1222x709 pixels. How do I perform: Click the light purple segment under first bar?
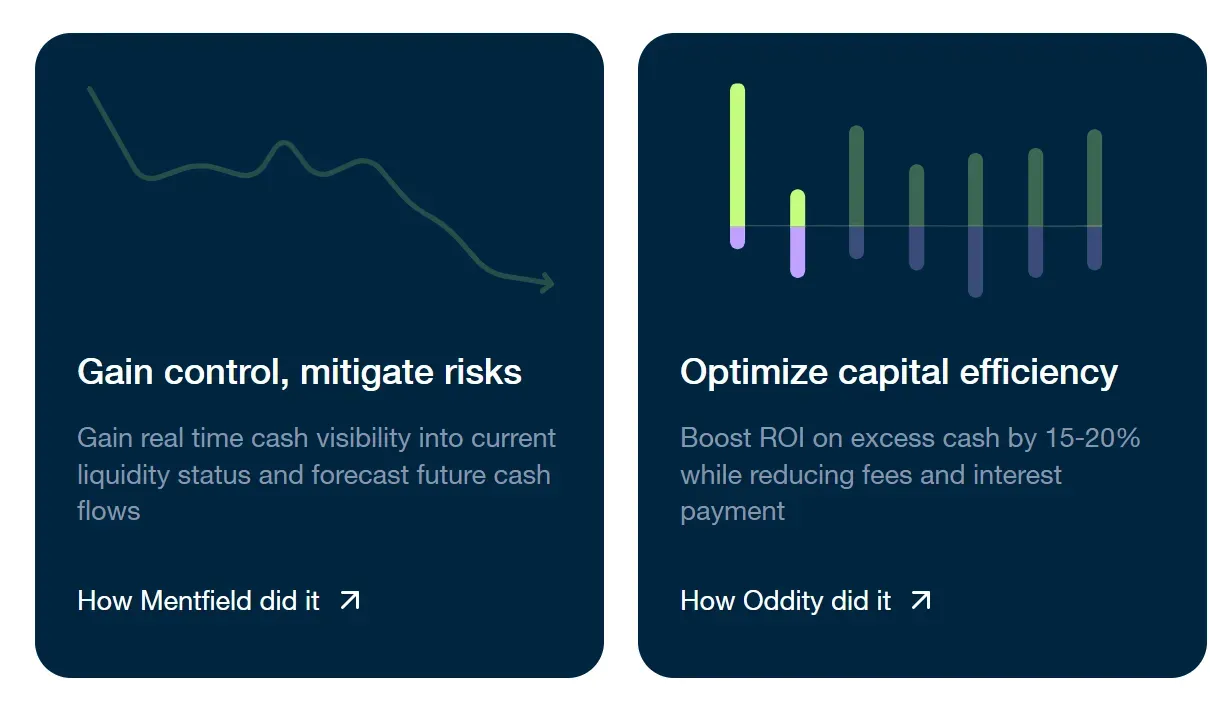click(738, 237)
